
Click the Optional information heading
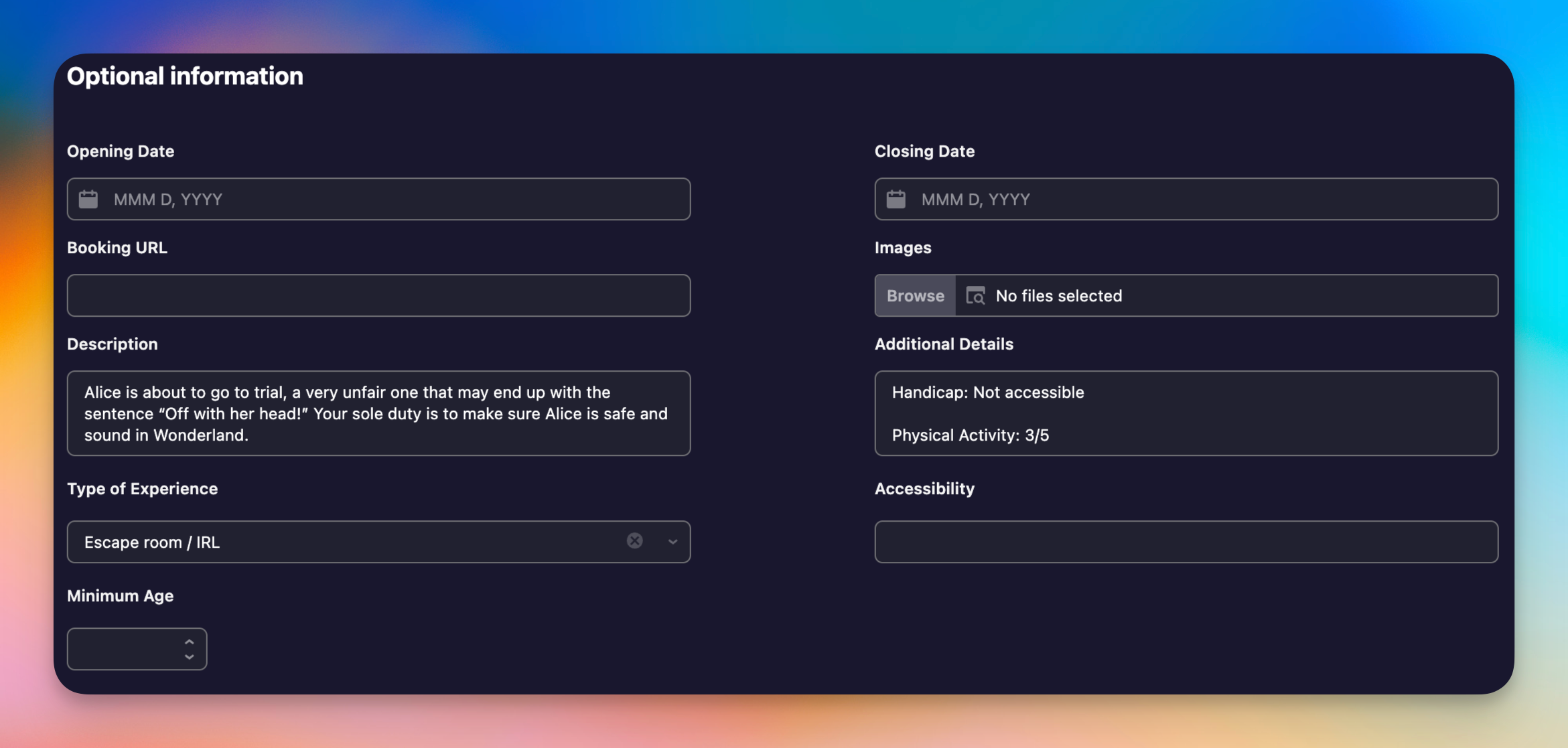(185, 76)
